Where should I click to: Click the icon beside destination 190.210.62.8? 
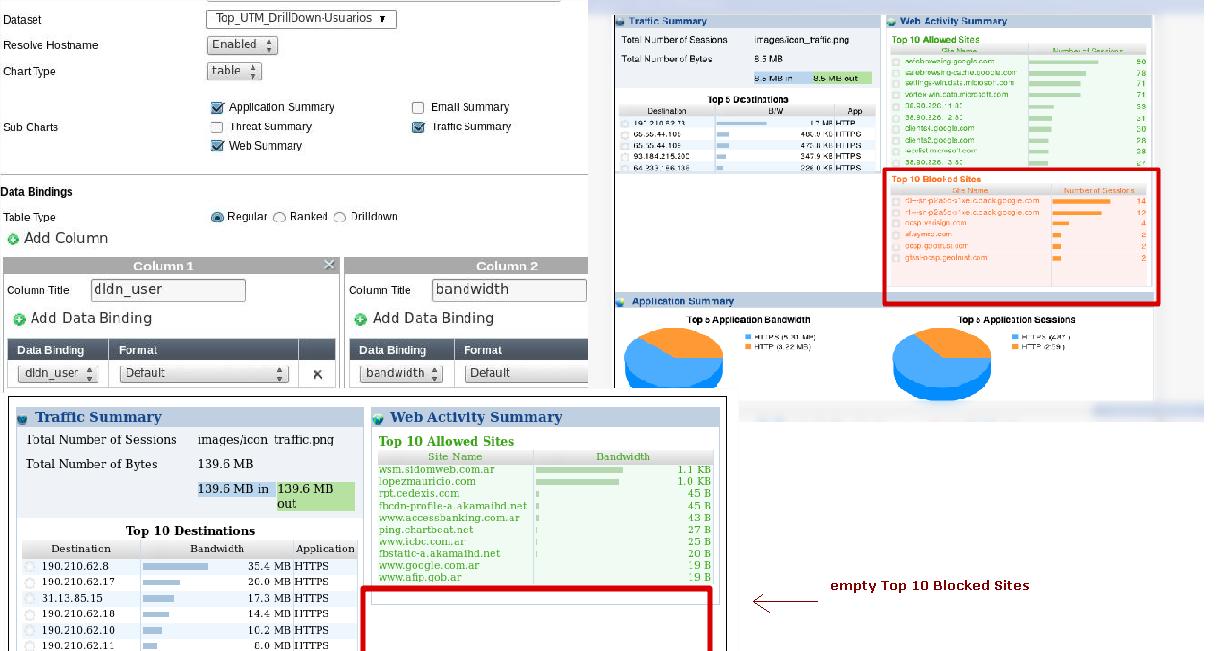30,566
